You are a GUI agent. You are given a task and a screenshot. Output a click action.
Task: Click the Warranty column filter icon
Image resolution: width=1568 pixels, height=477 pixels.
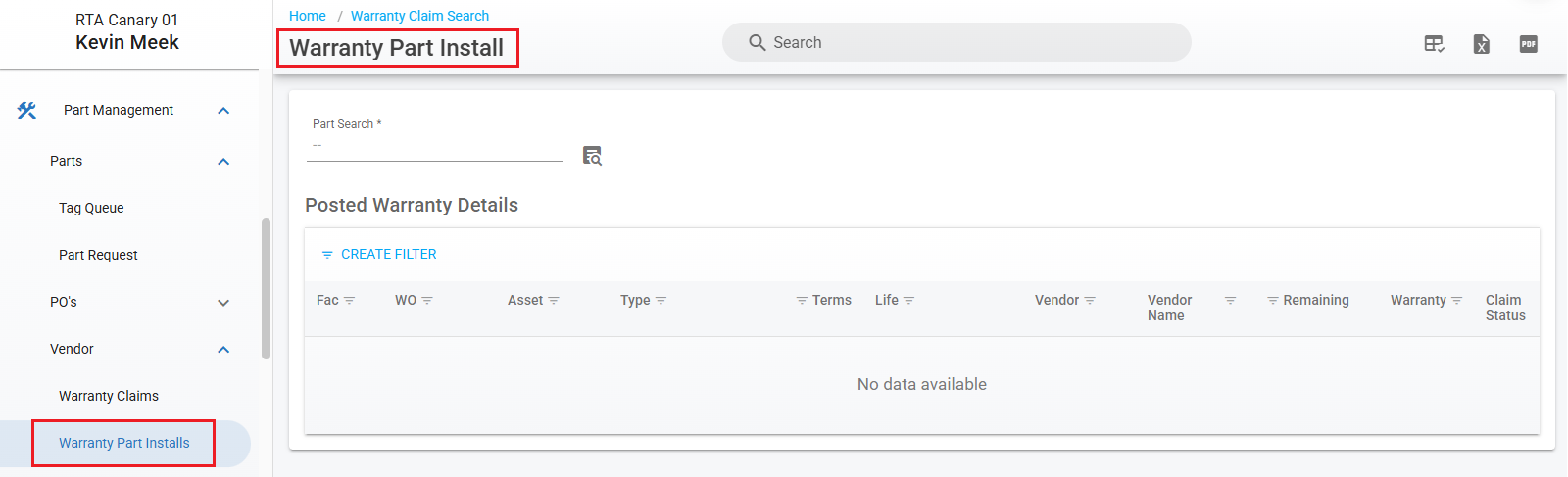point(1457,301)
